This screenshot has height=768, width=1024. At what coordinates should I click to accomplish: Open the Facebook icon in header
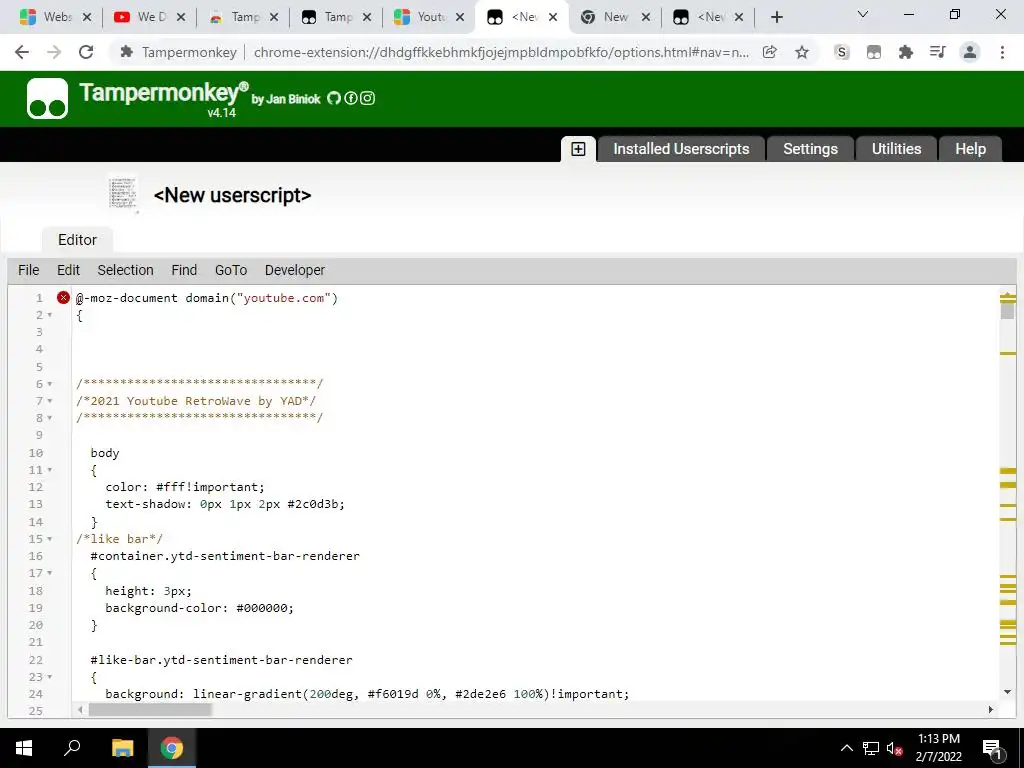tap(351, 98)
